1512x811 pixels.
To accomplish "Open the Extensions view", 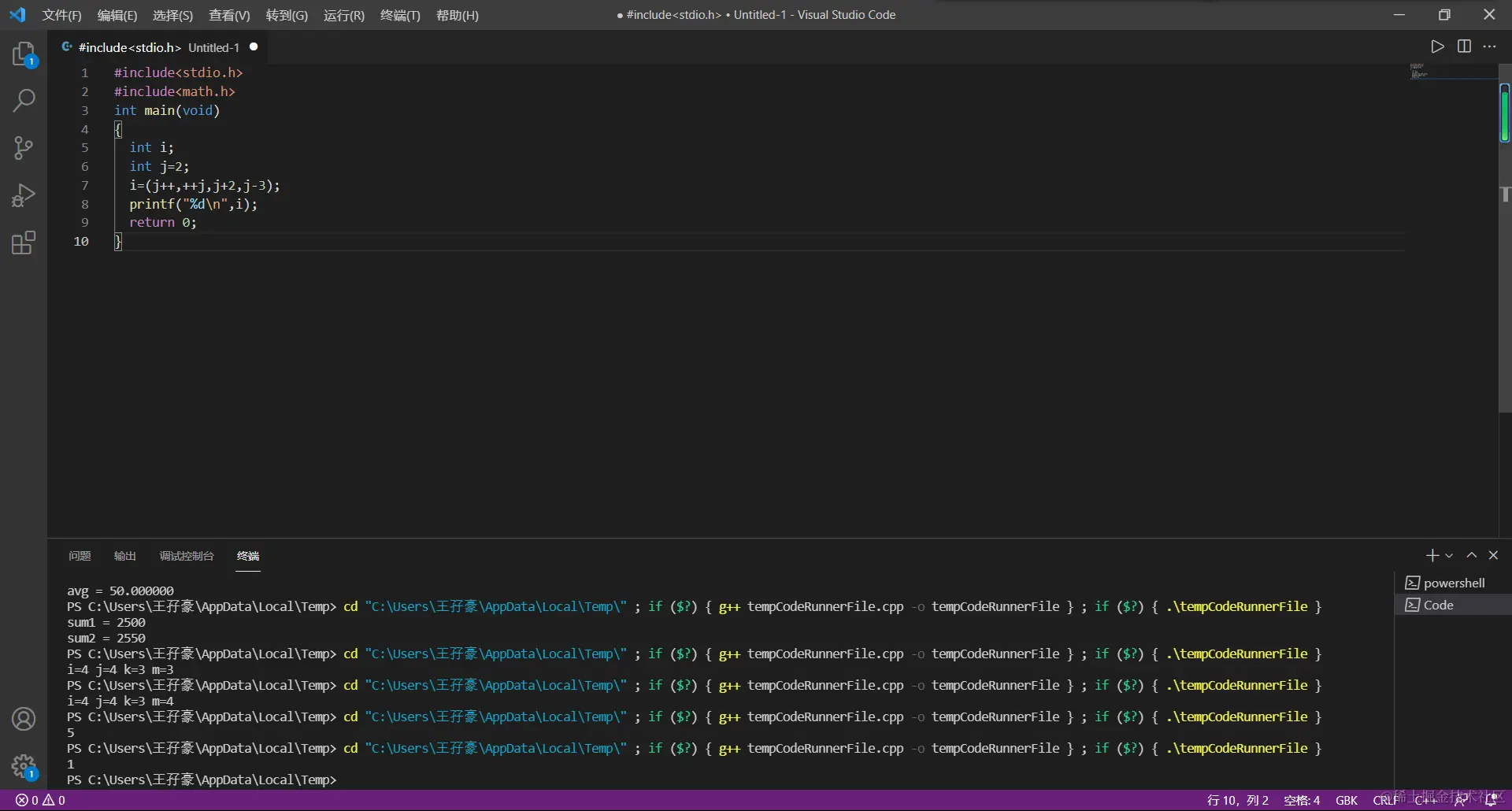I will coord(24,243).
